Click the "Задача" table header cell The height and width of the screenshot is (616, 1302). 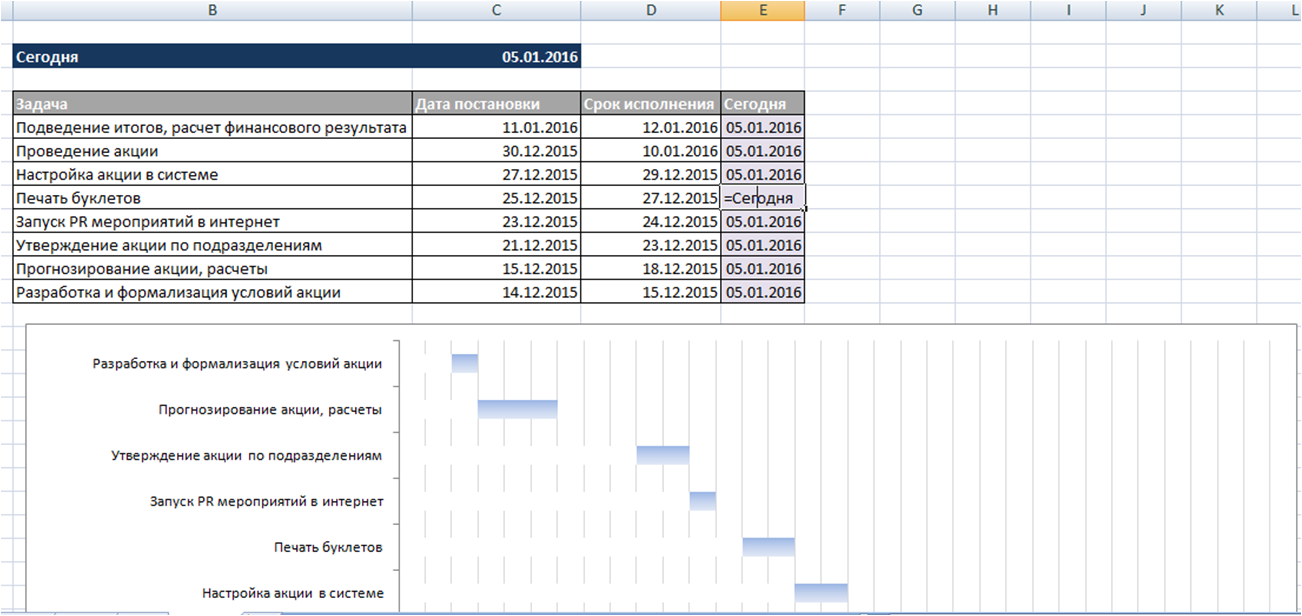(x=212, y=104)
